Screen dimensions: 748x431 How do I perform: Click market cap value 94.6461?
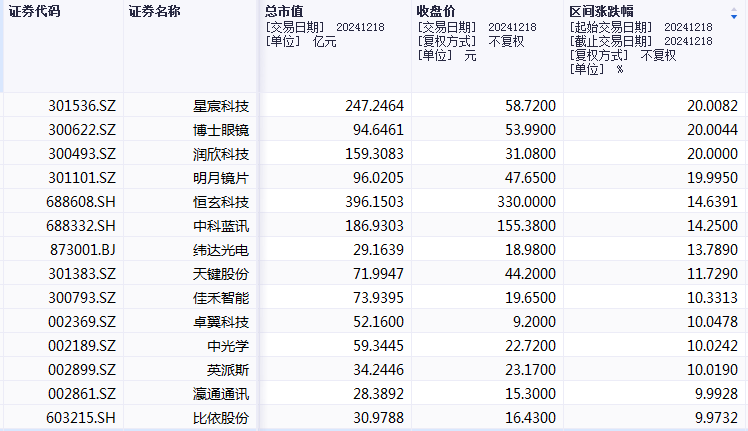378,130
